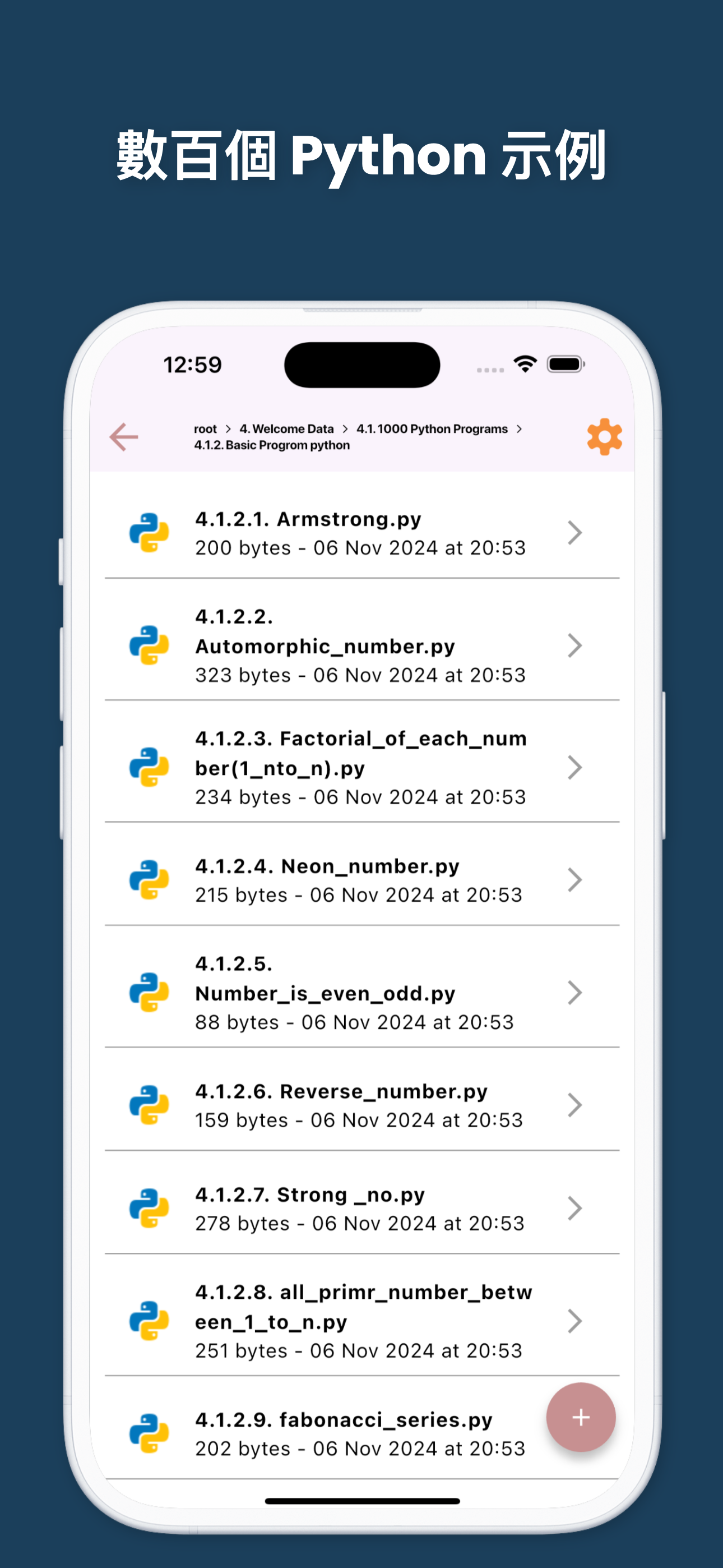Go to 4.1. 1000 Python Programs breadcrumb
Viewport: 723px width, 1568px height.
click(432, 429)
